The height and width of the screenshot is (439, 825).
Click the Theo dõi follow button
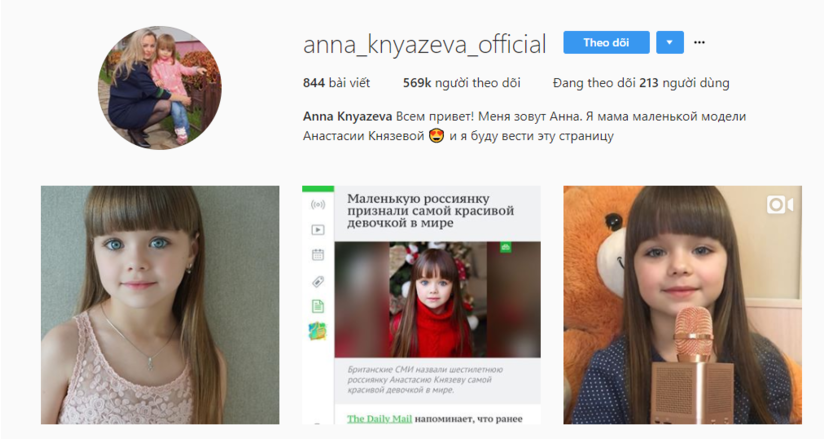(606, 43)
